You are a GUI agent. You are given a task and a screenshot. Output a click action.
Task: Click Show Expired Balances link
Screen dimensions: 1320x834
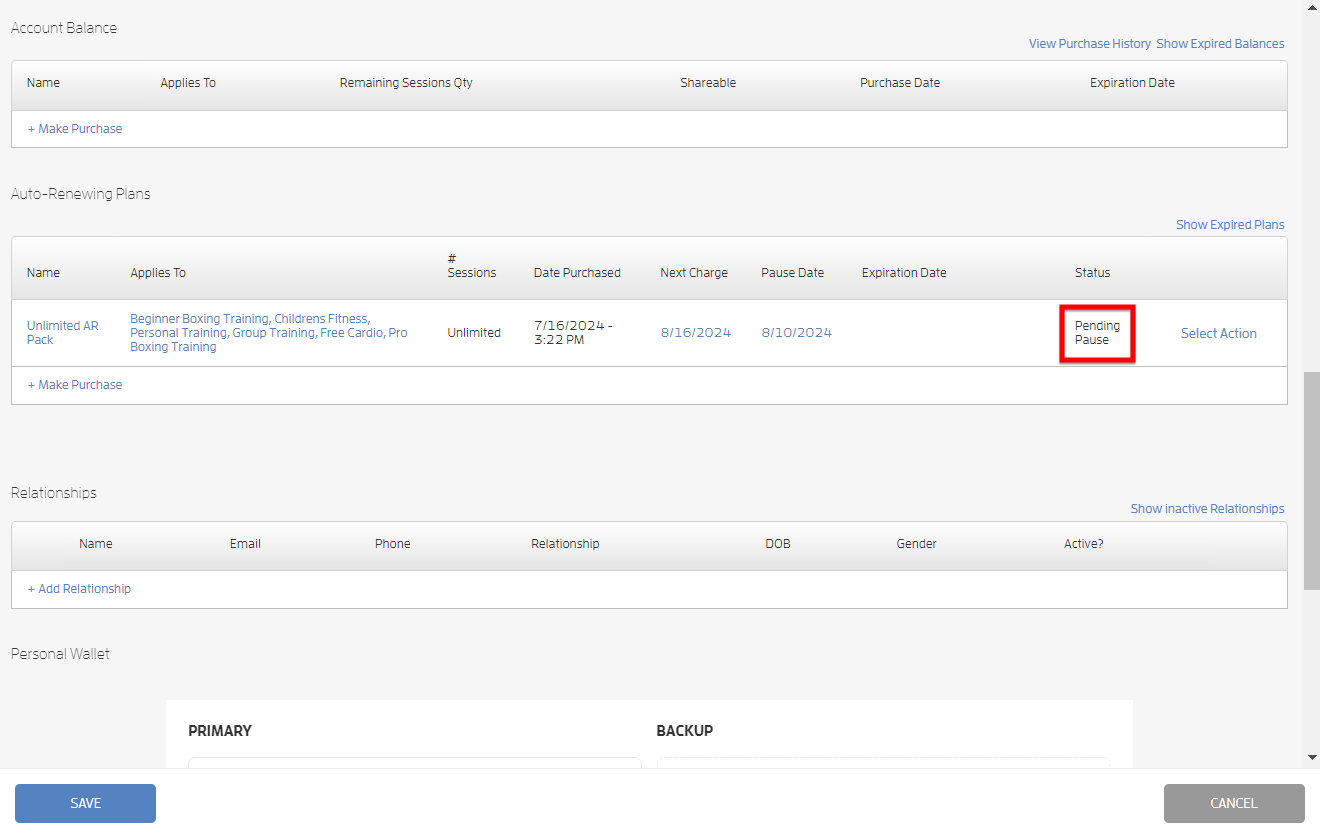coord(1220,44)
